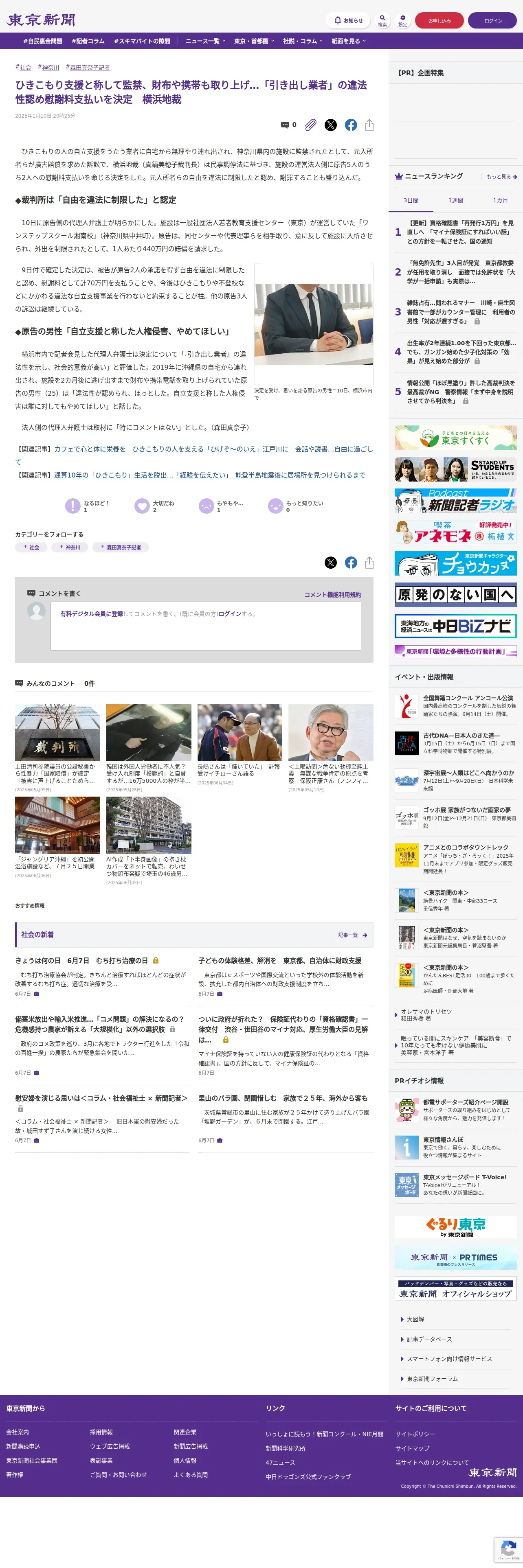The width and height of the screenshot is (523, 1568).
Task: Share on Facebook from the bottom share row
Action: [351, 563]
